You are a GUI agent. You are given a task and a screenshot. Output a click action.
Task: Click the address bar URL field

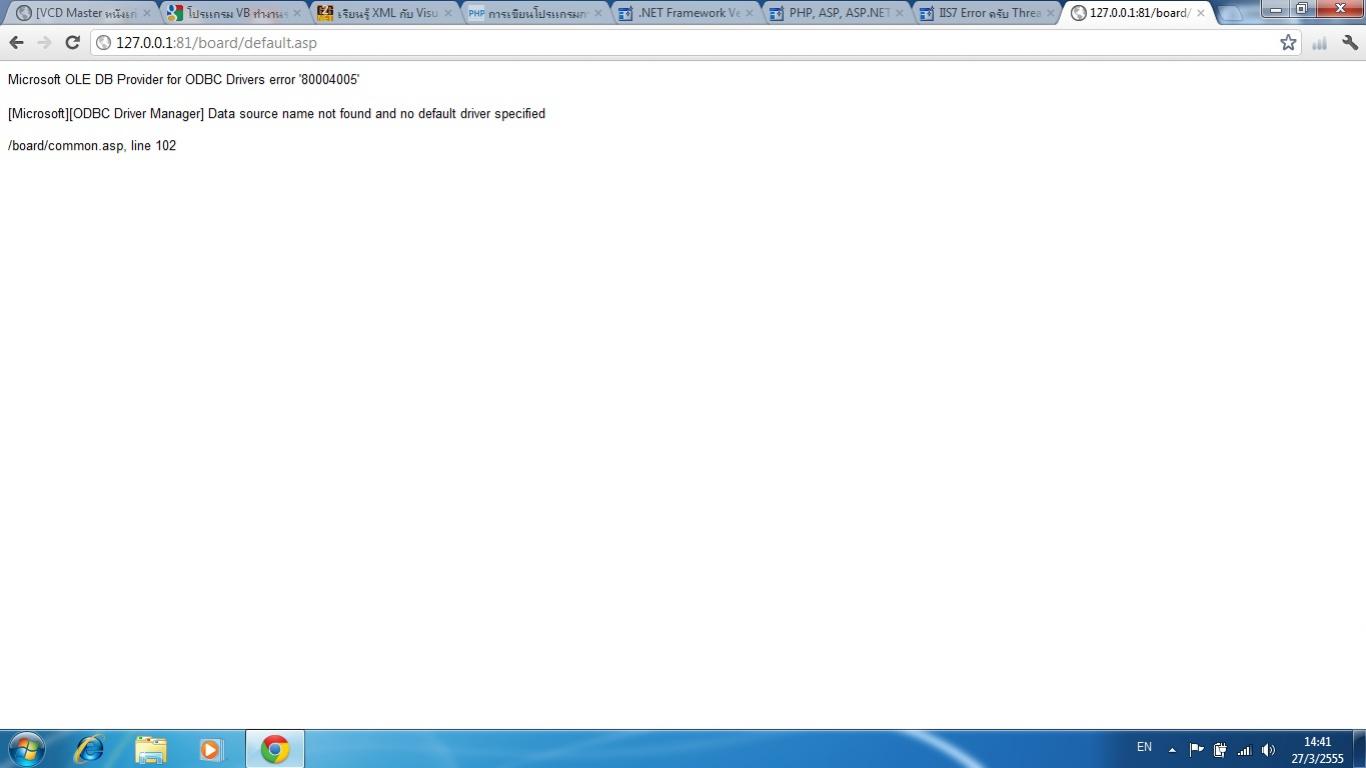point(695,43)
